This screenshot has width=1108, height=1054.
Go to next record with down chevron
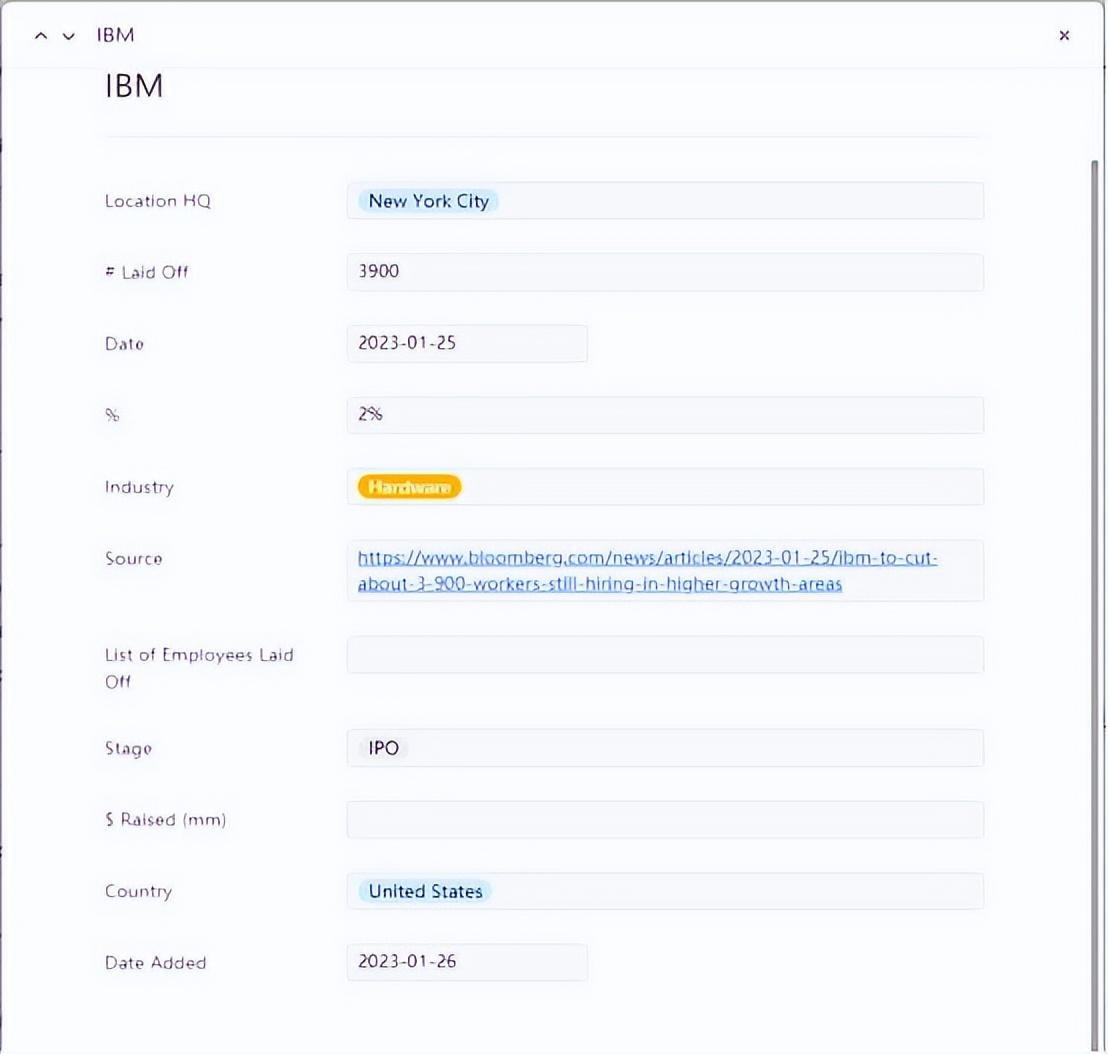(x=68, y=36)
